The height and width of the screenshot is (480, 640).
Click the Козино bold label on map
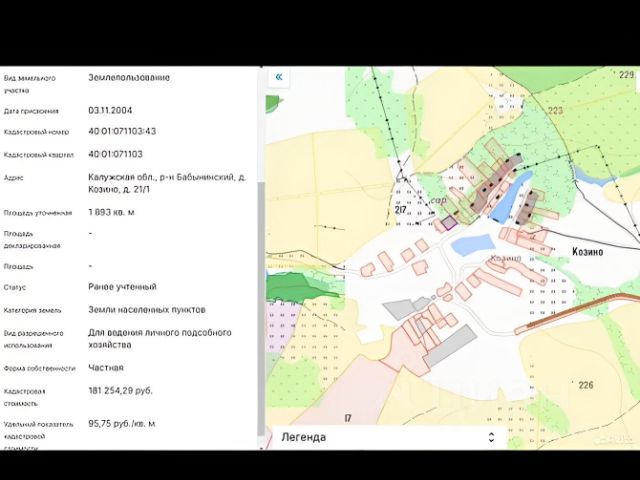[587, 251]
